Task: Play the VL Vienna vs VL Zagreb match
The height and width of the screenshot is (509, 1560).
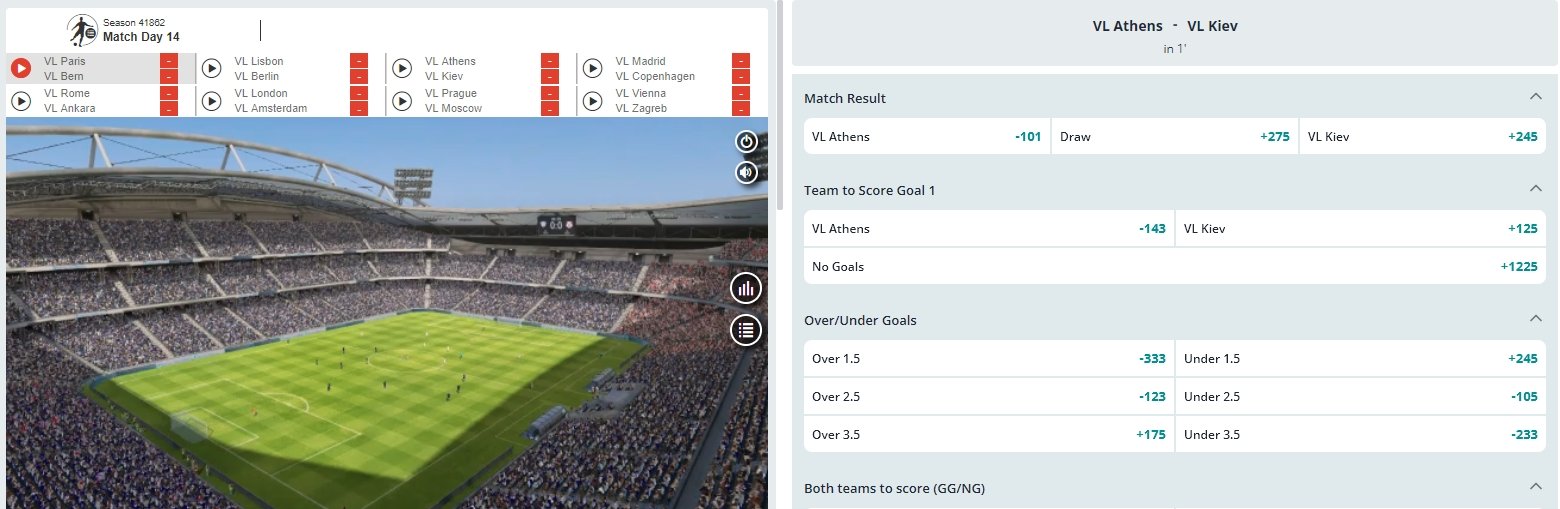Action: [593, 100]
